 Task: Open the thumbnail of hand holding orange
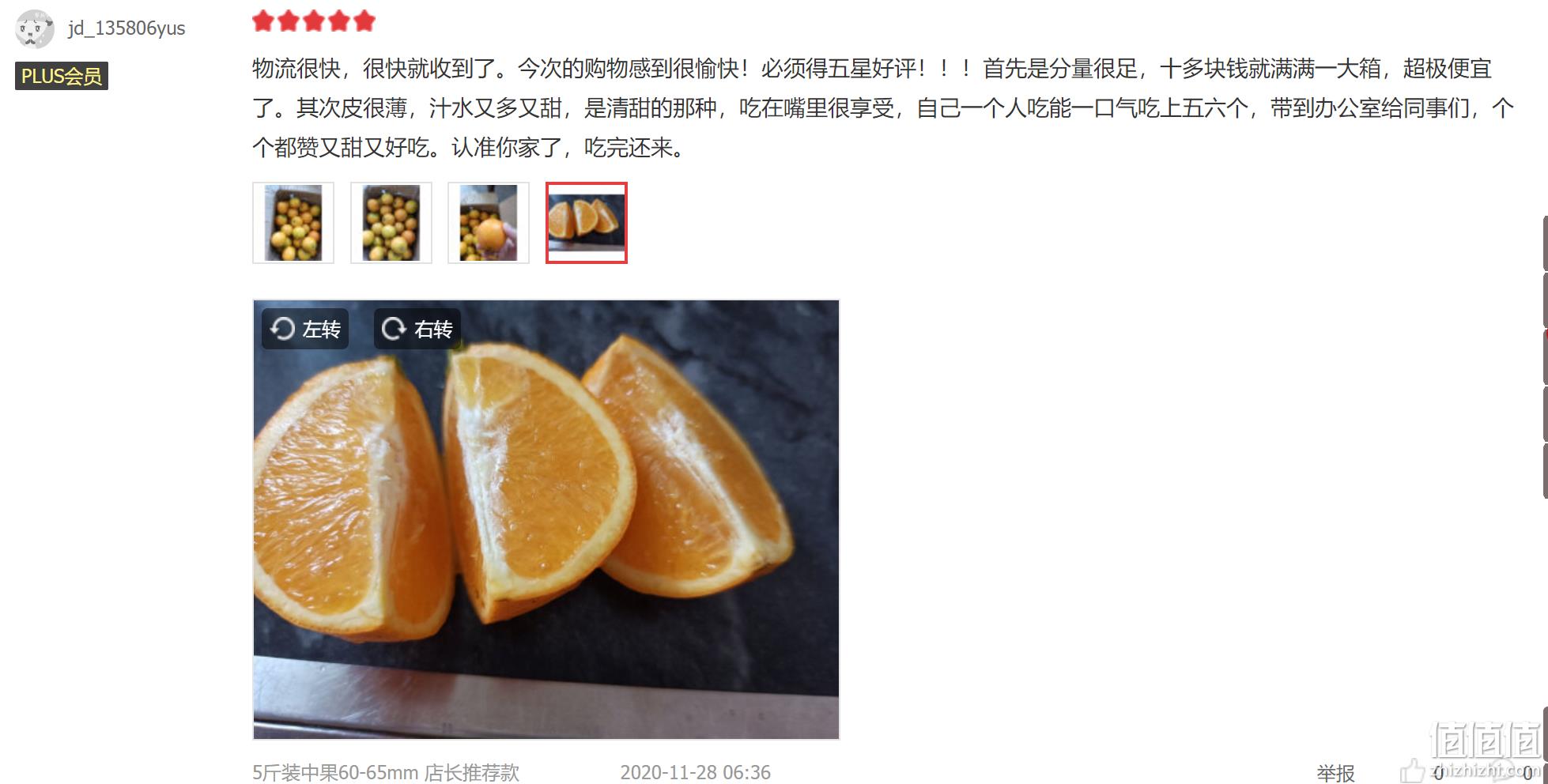(489, 223)
